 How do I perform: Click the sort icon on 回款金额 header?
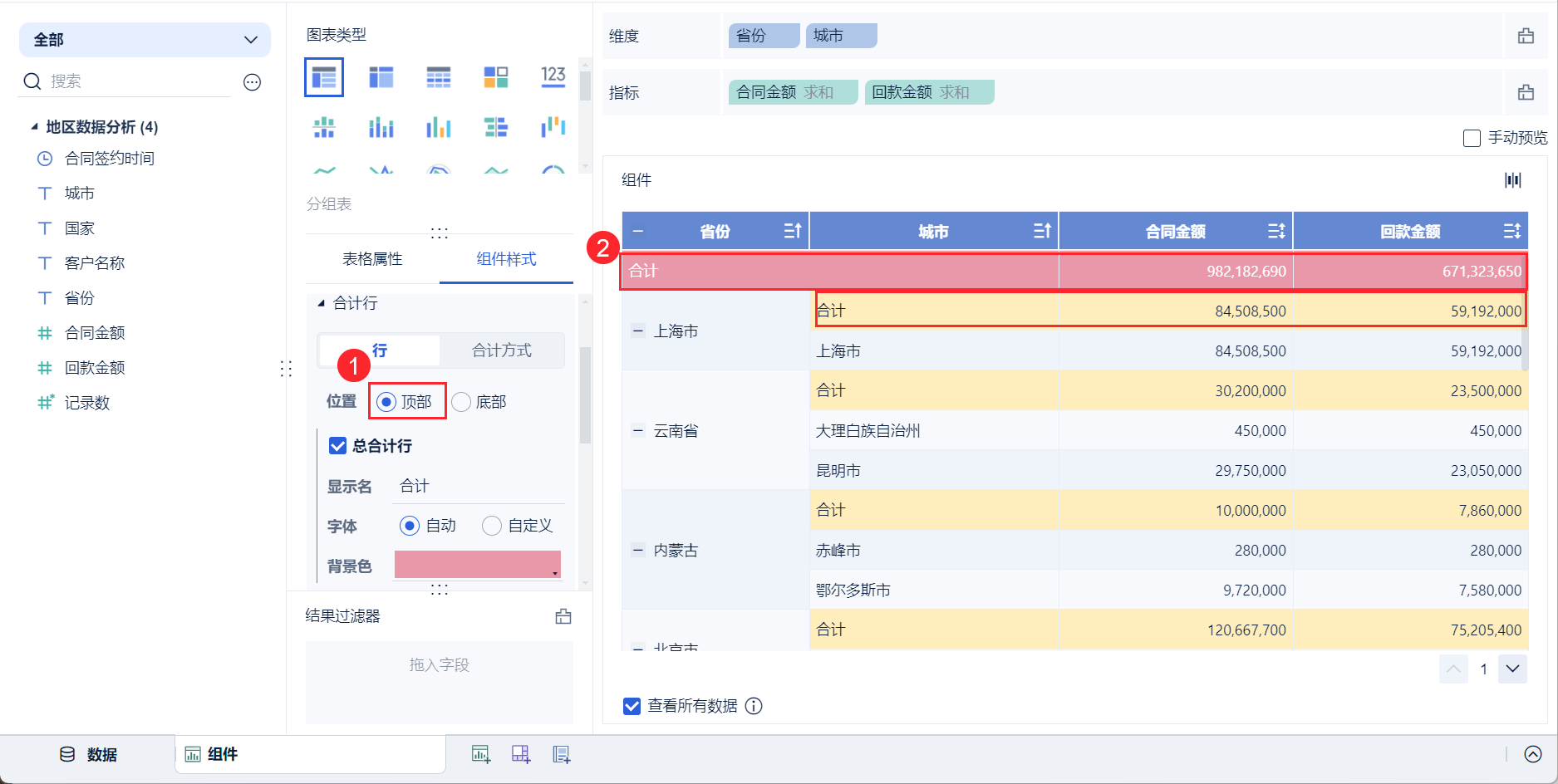1512,231
